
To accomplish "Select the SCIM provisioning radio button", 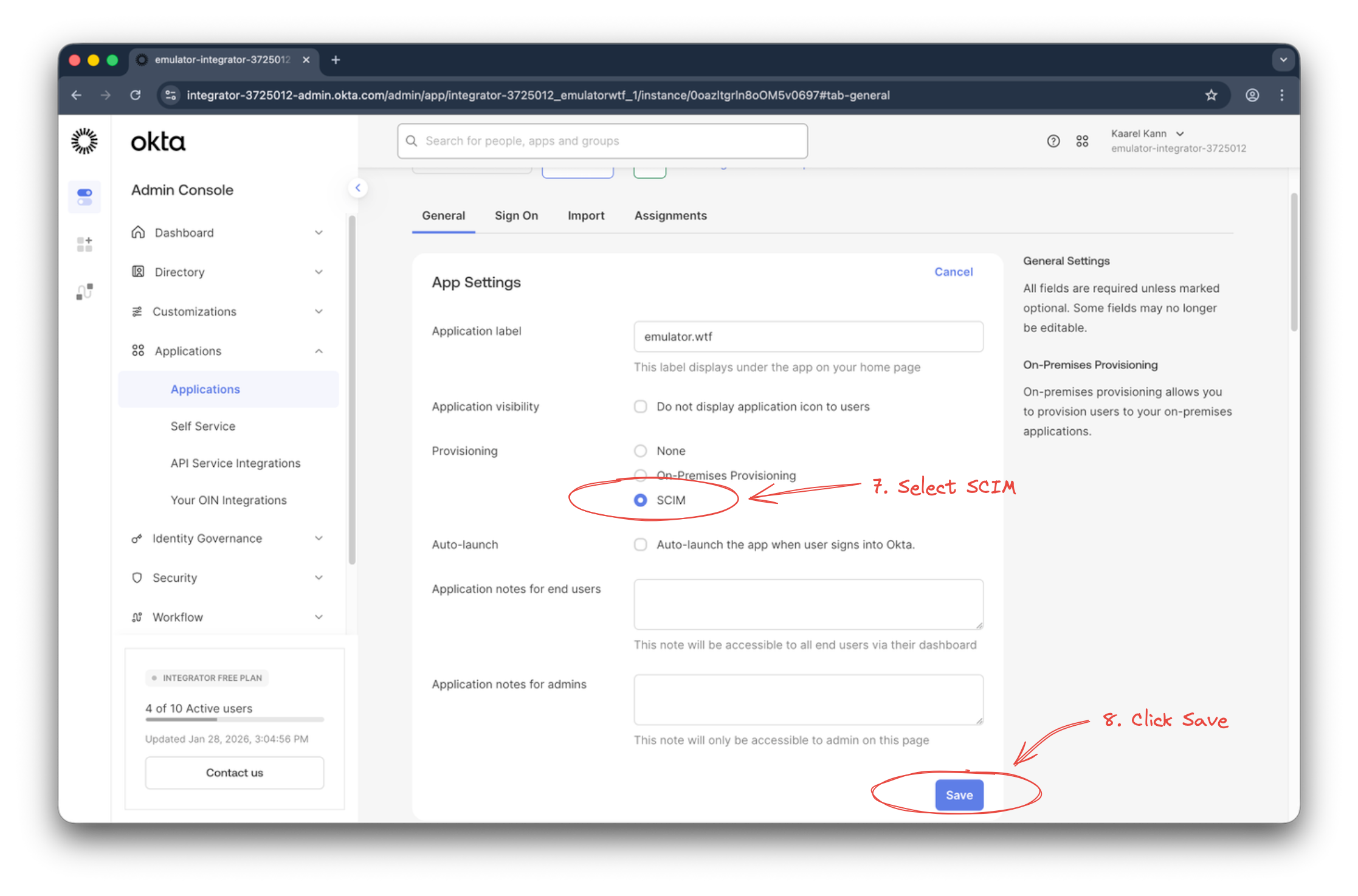I will (x=640, y=500).
